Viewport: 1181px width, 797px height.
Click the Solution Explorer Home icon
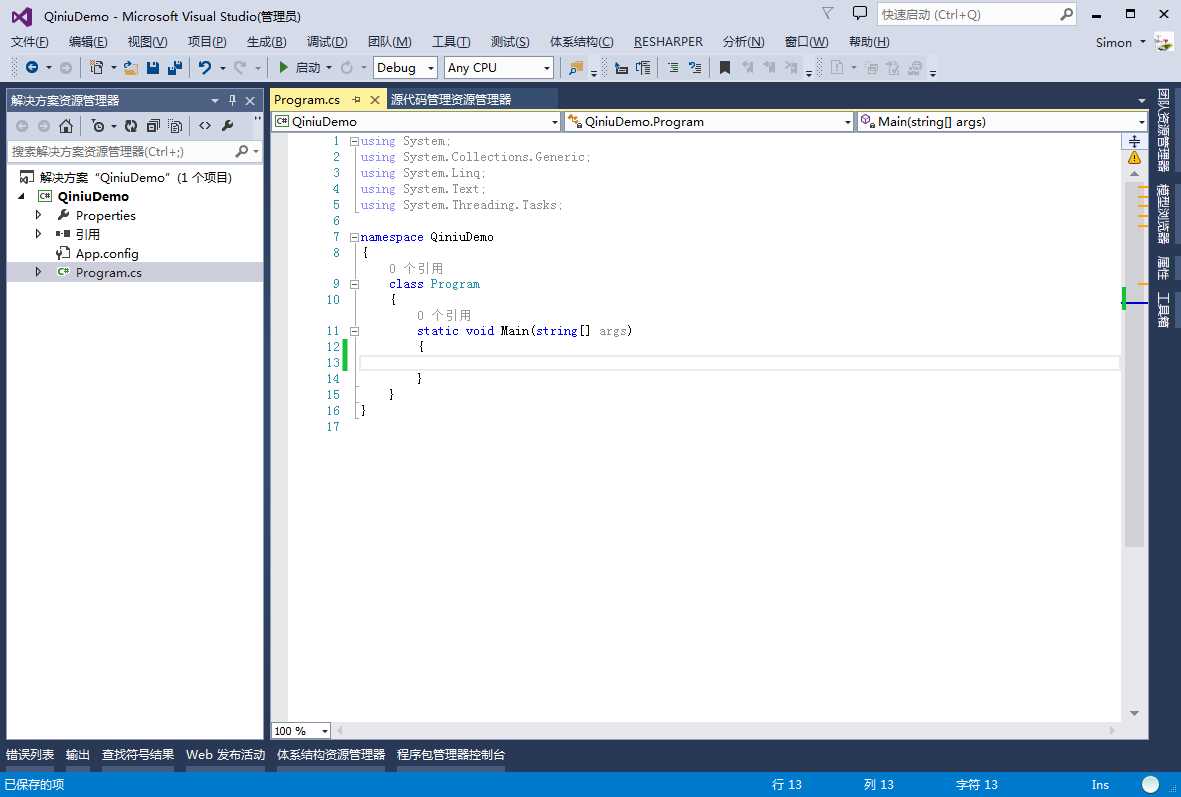[66, 126]
